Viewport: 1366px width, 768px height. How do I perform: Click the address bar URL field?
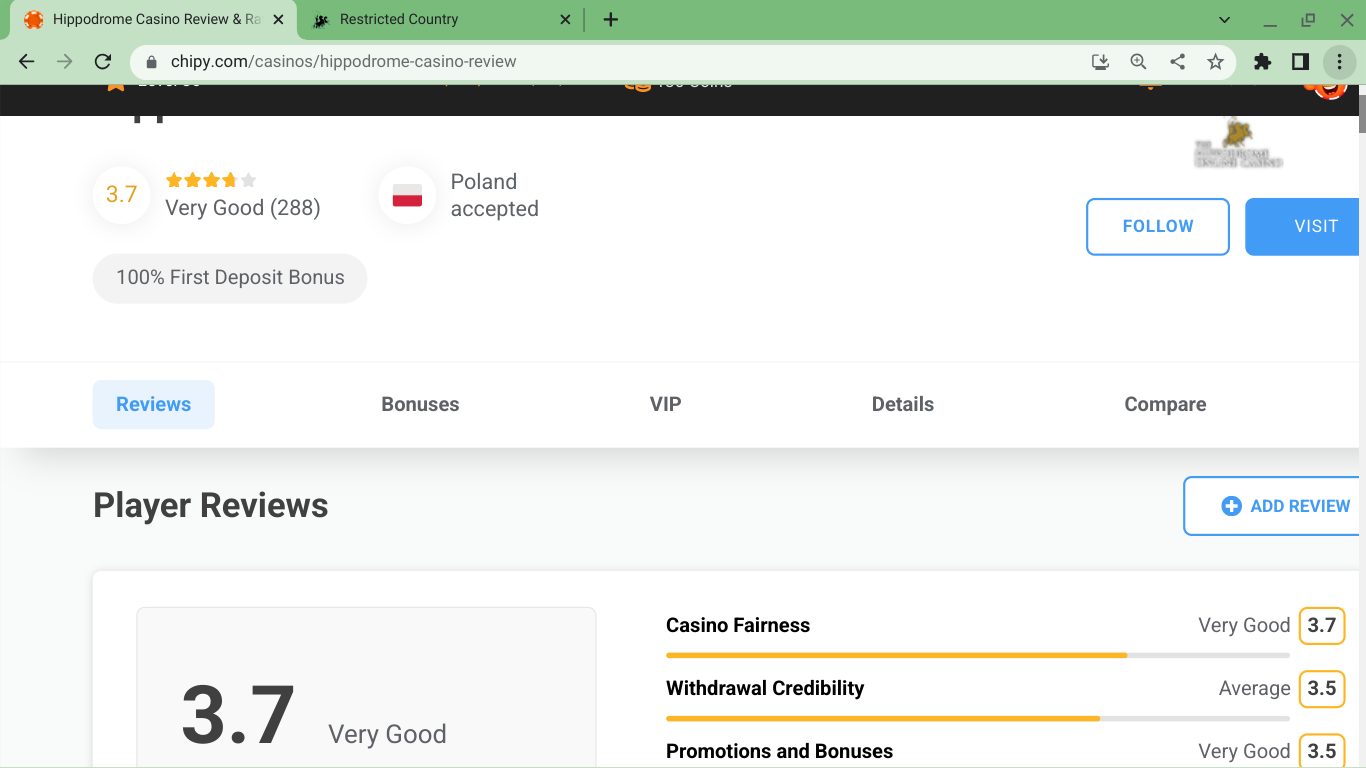pyautogui.click(x=600, y=62)
